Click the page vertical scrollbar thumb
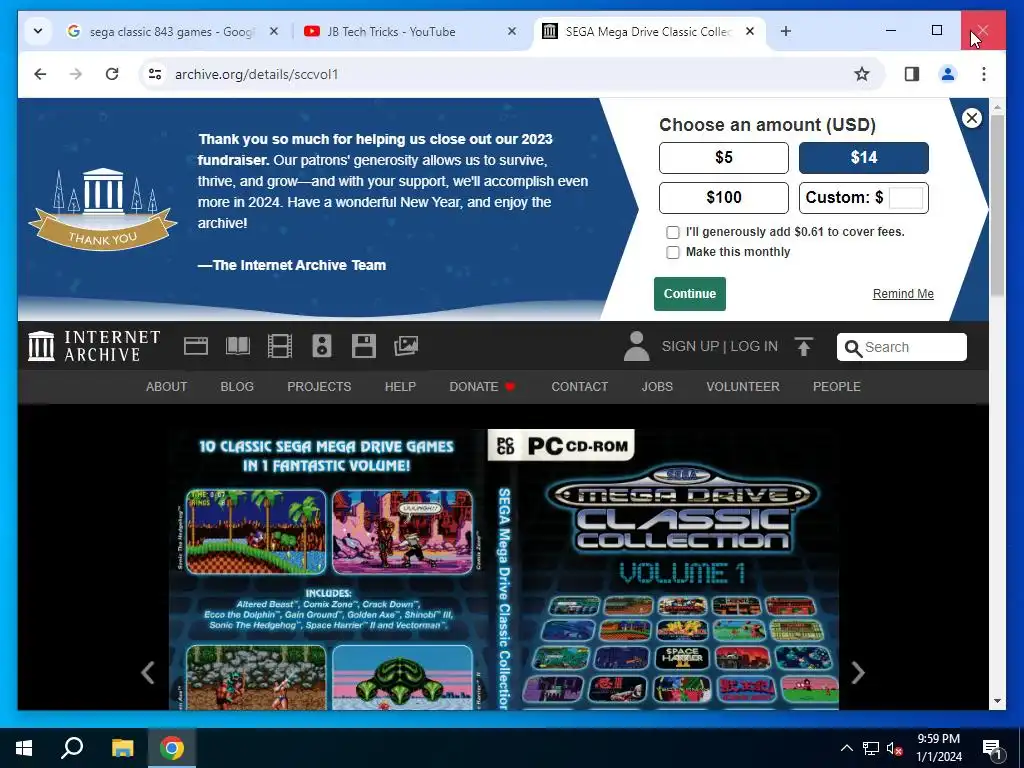This screenshot has width=1024, height=768. [x=997, y=204]
